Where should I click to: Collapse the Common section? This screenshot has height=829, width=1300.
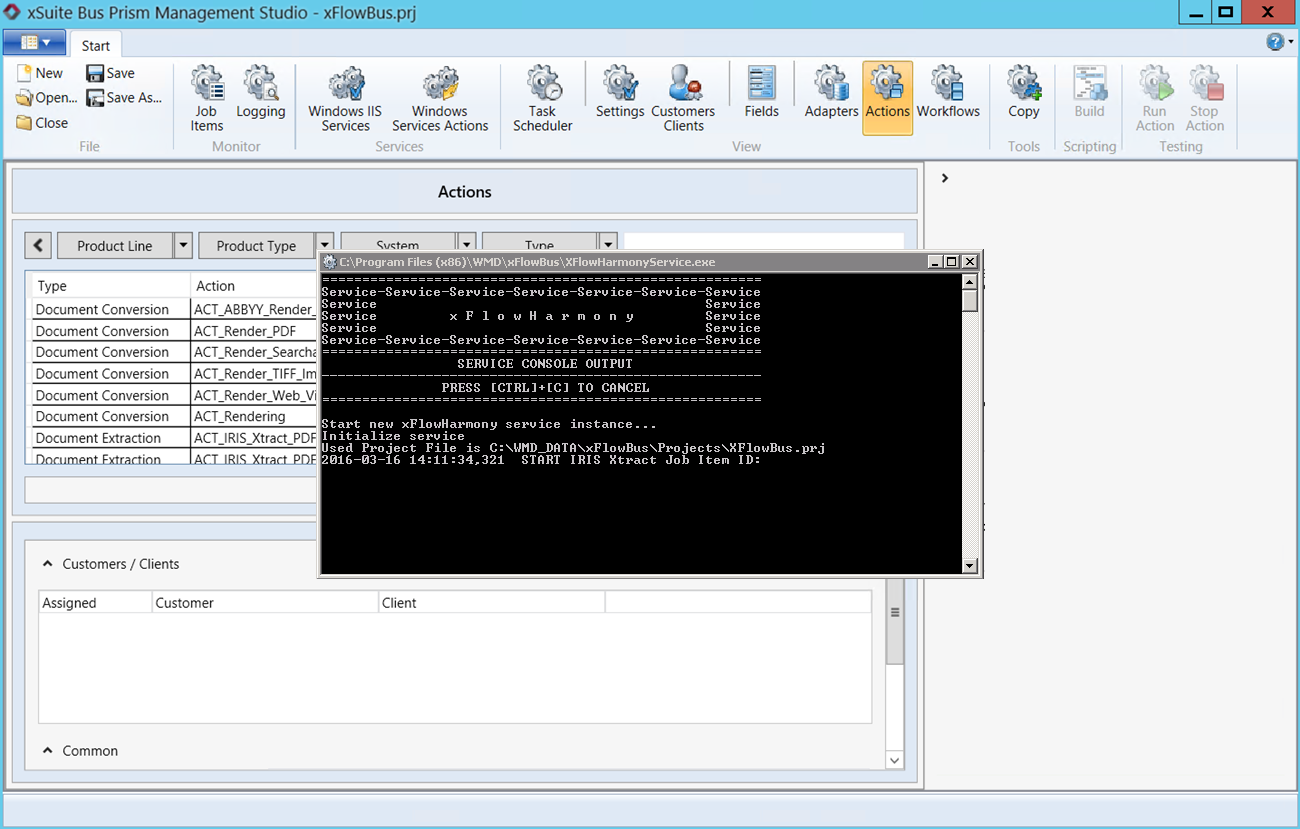click(47, 751)
